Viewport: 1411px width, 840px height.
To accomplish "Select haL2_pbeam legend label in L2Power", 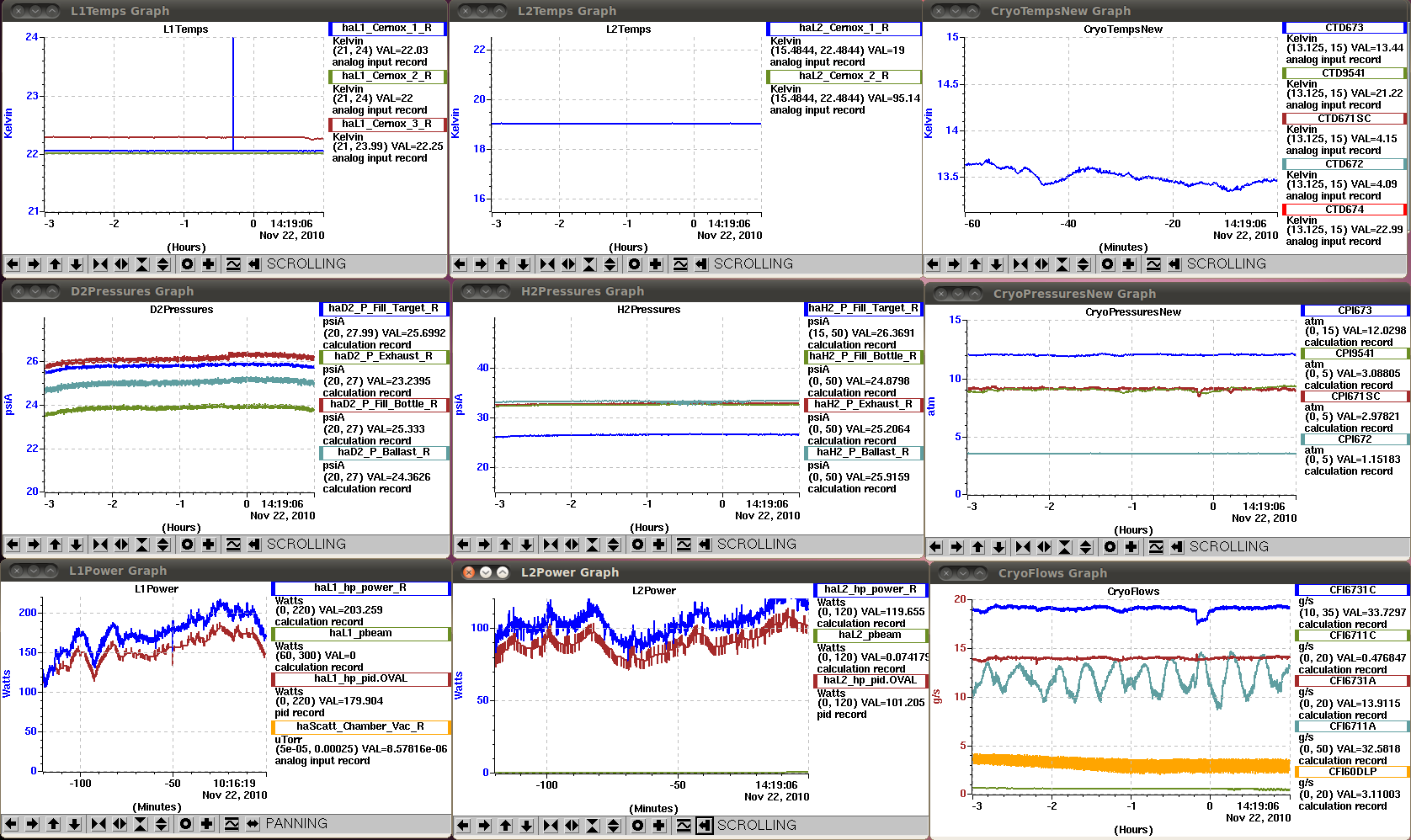I will click(870, 635).
